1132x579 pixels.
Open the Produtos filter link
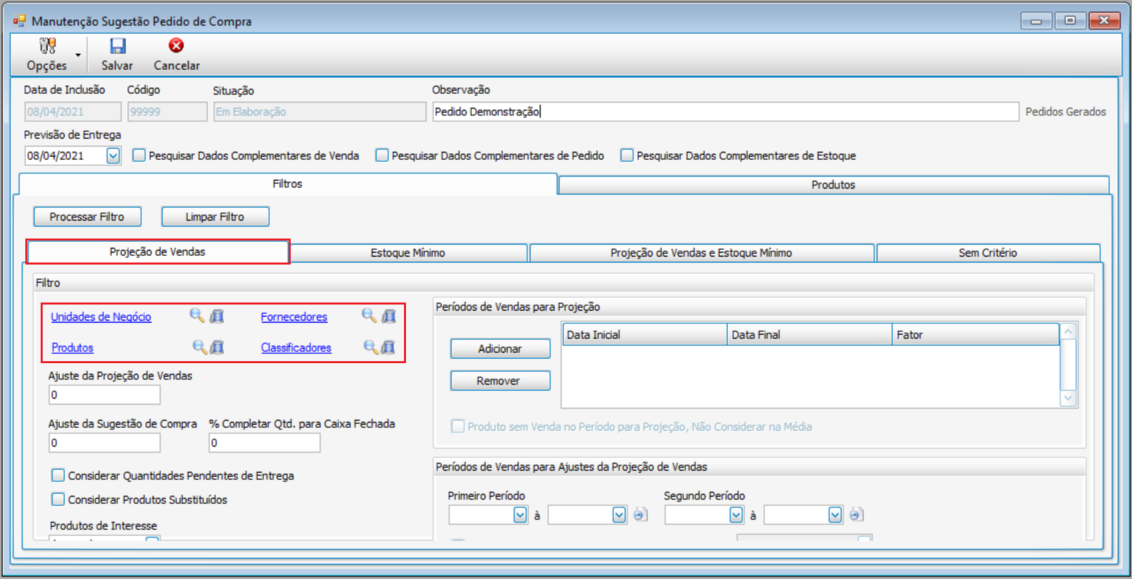[x=72, y=348]
